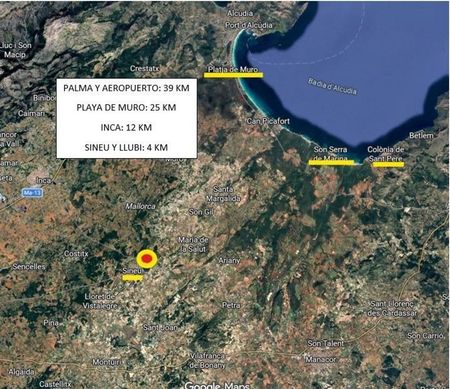This screenshot has width=450, height=389.
Task: Click the Costitx label
Action: pos(76,254)
